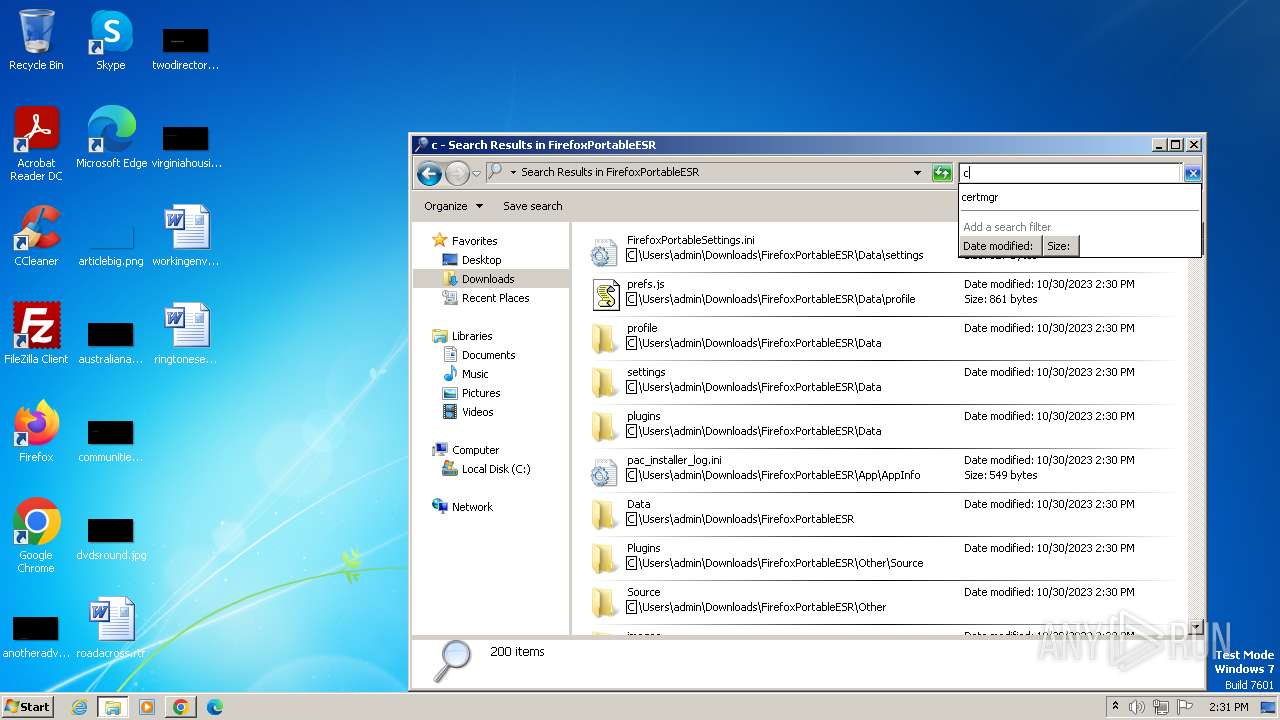The image size is (1280, 720).
Task: Open Edge from the taskbar
Action: pos(214,707)
